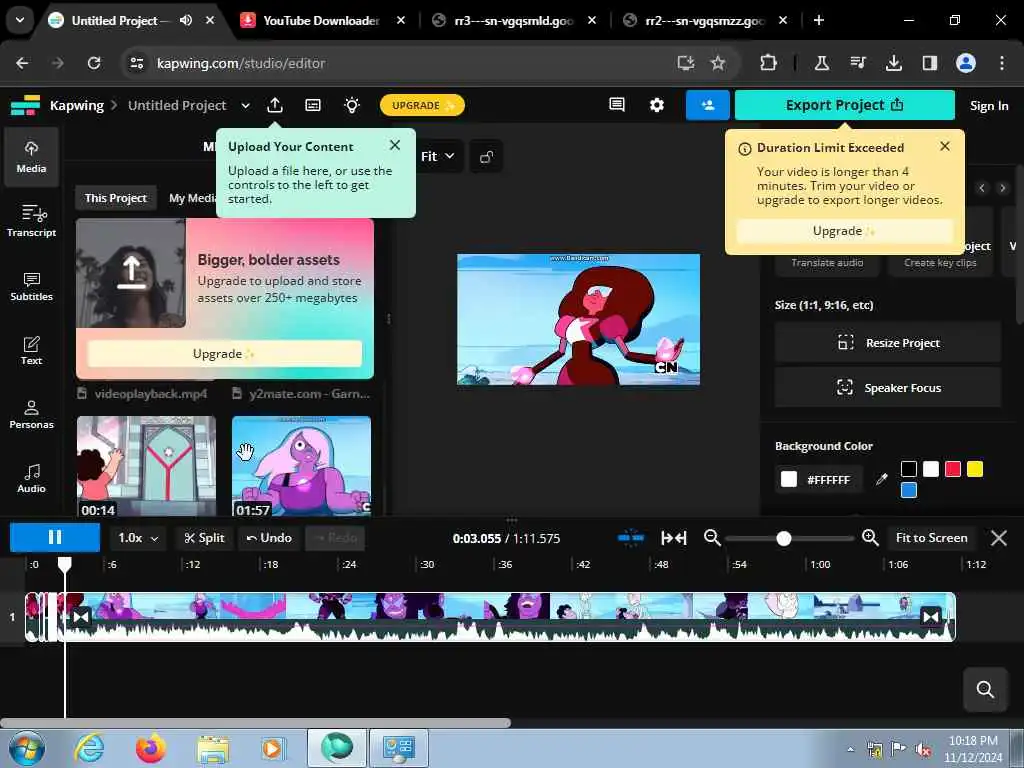Toggle the canvas lock icon next to Fit
Viewport: 1024px width, 768px height.
pos(487,157)
